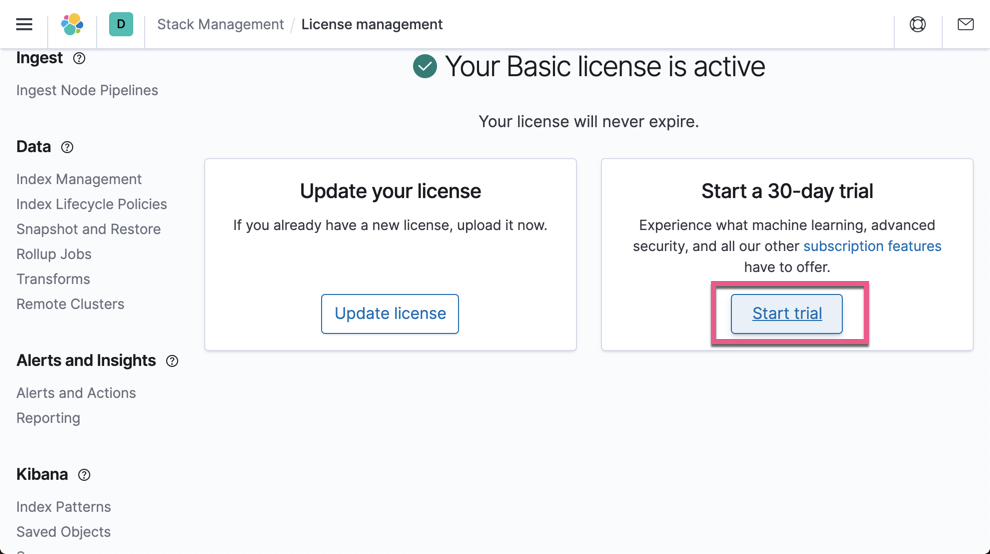The image size is (990, 554).
Task: Open the subscription features link
Action: [x=872, y=246]
